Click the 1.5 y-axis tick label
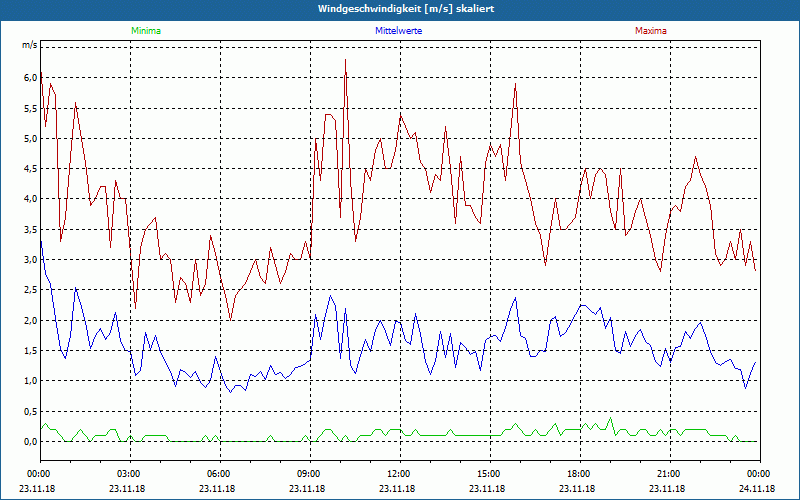The height and width of the screenshot is (500, 800). (x=31, y=351)
